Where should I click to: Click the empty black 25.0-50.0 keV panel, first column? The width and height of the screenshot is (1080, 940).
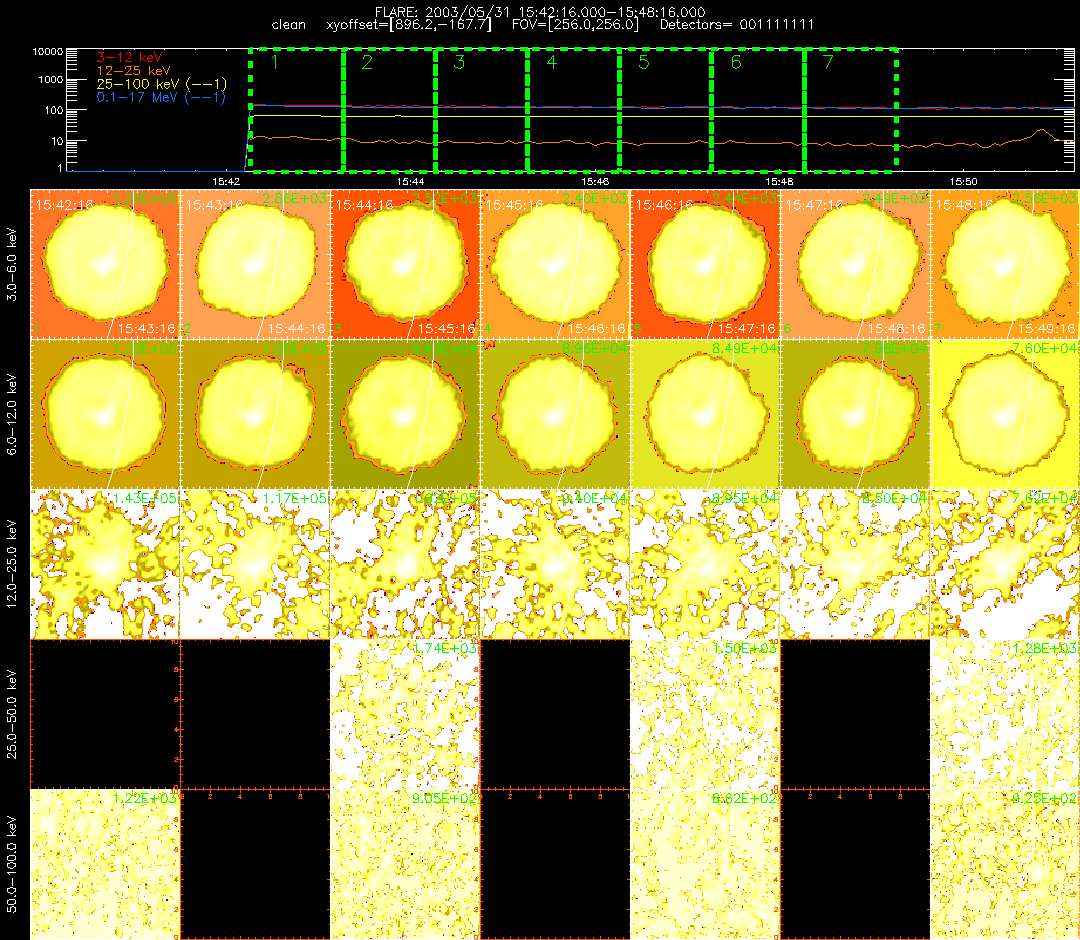click(x=105, y=714)
